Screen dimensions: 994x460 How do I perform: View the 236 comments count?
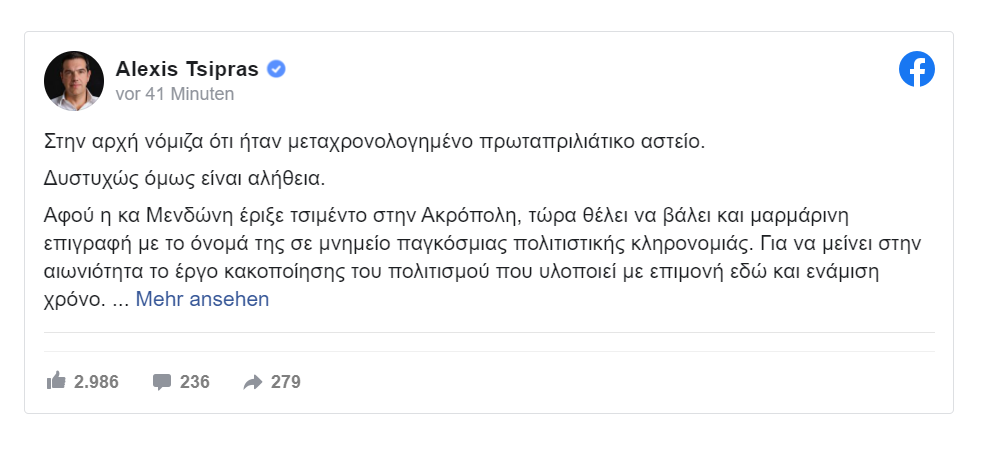pos(195,382)
